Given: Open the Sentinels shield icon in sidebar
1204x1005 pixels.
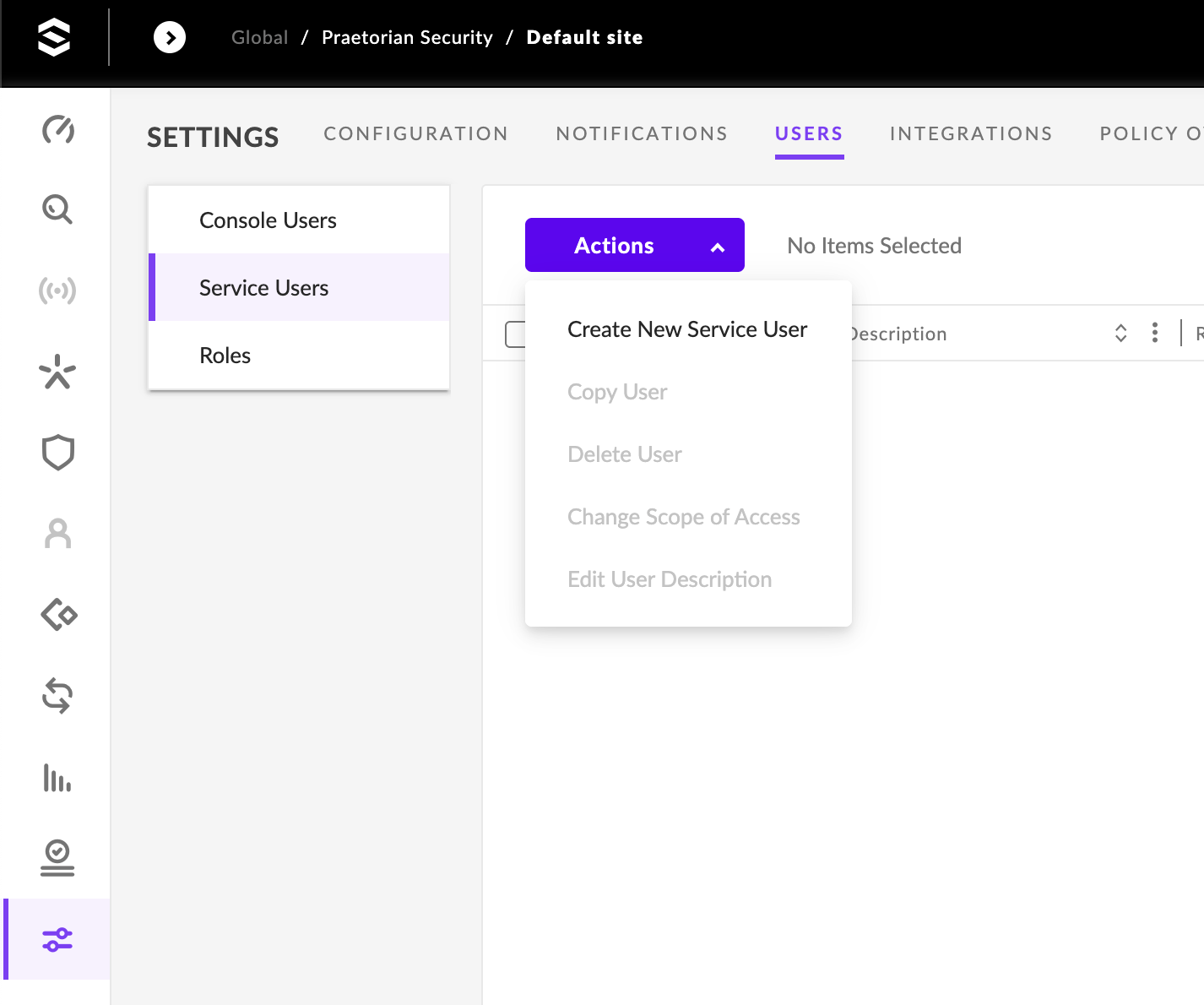Looking at the screenshot, I should point(57,453).
